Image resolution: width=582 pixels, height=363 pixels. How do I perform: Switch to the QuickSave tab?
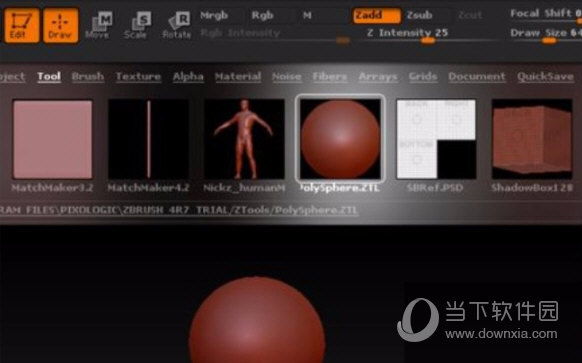(546, 76)
